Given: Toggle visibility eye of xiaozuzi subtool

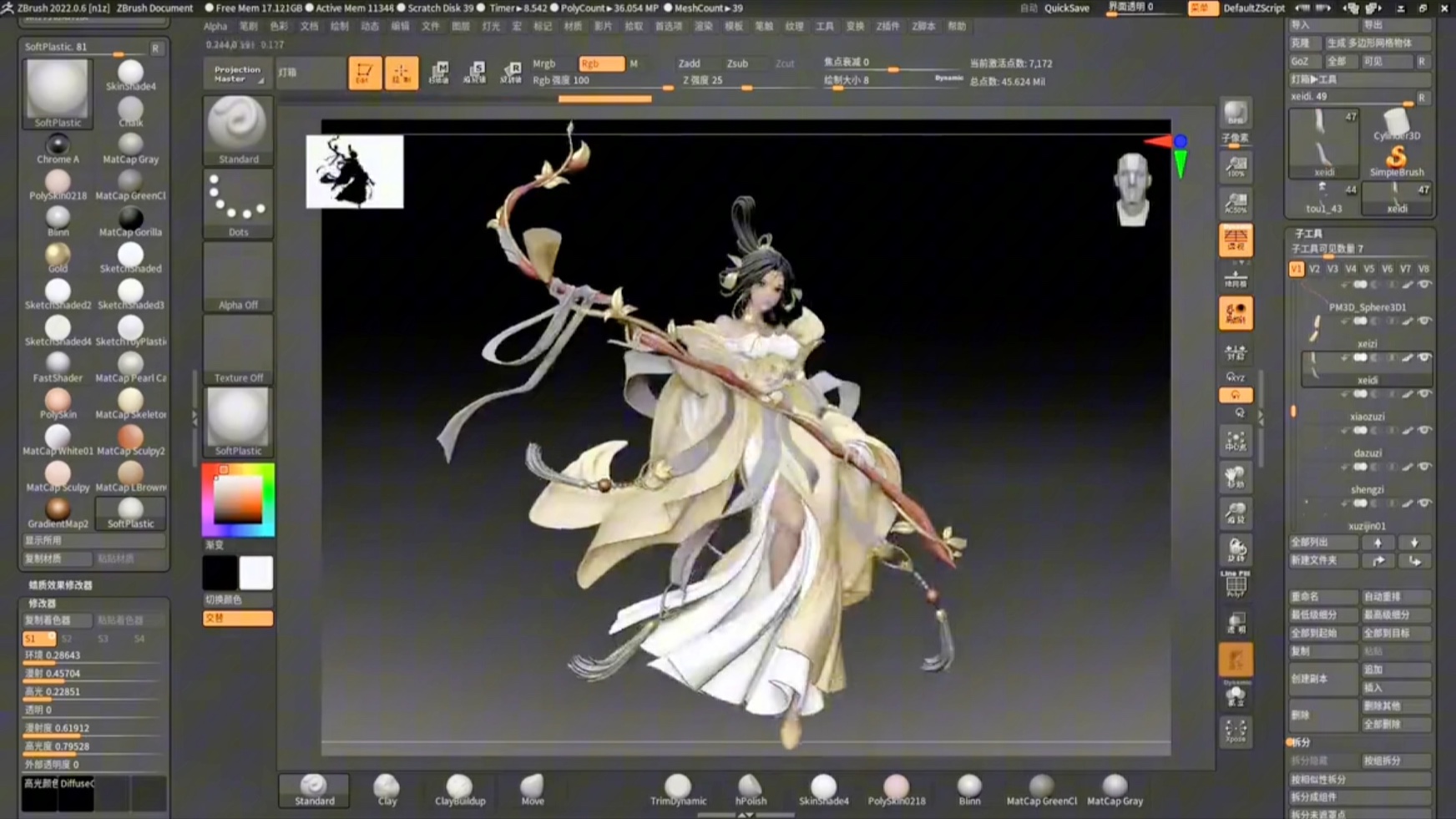Looking at the screenshot, I should 1424,394.
